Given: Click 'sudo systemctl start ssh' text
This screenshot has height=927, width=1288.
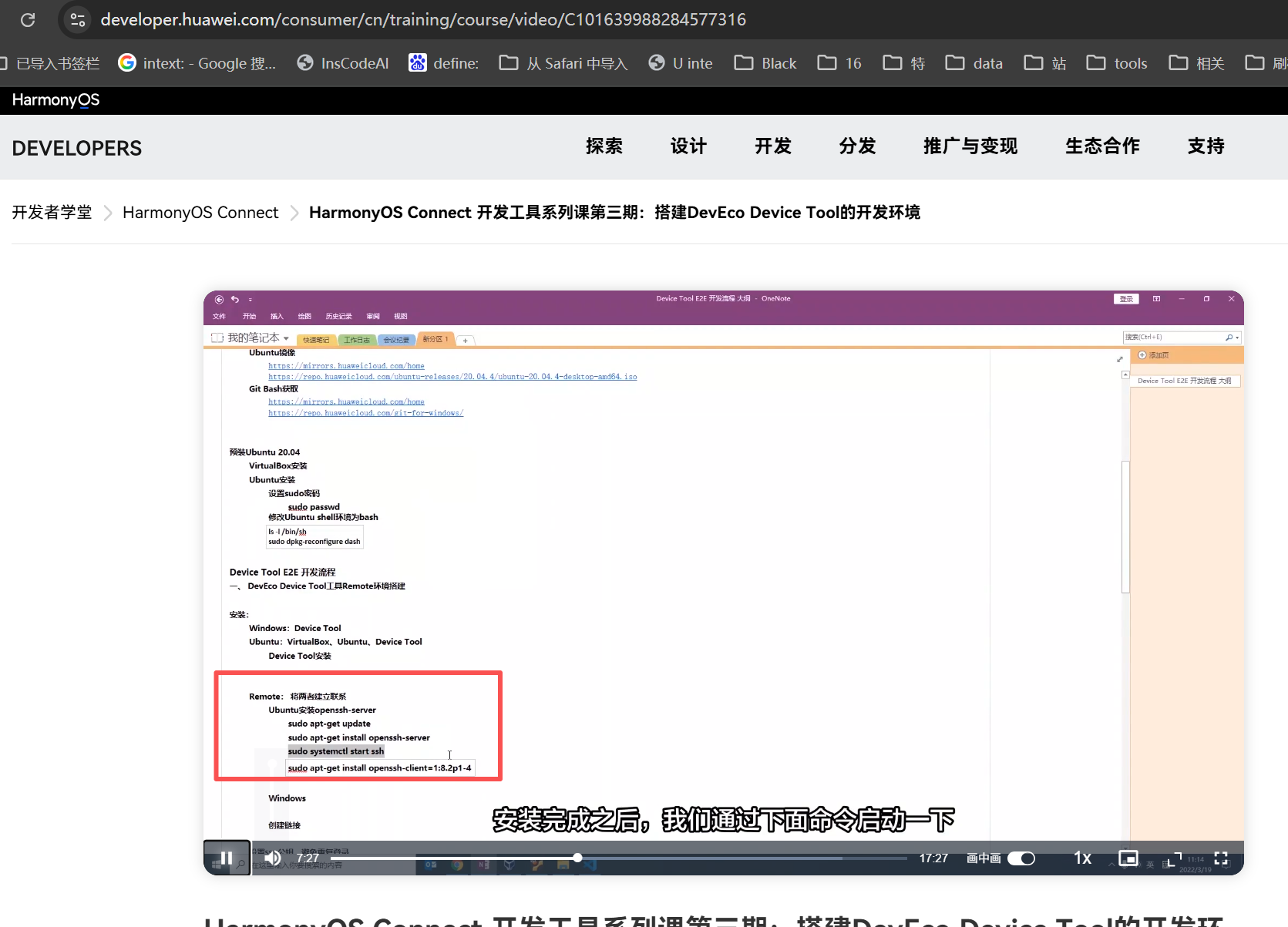Looking at the screenshot, I should [x=336, y=751].
